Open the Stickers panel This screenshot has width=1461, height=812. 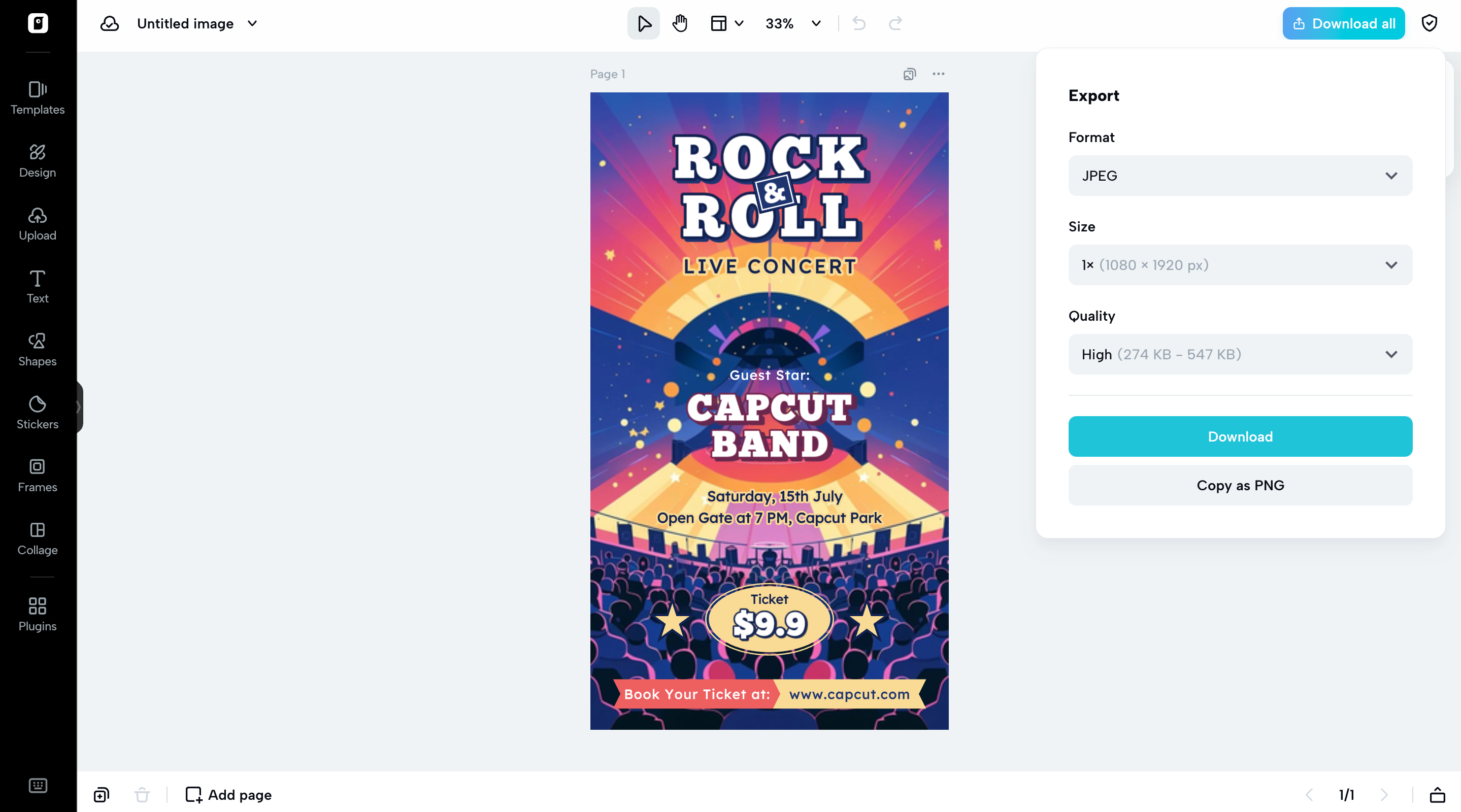click(38, 413)
